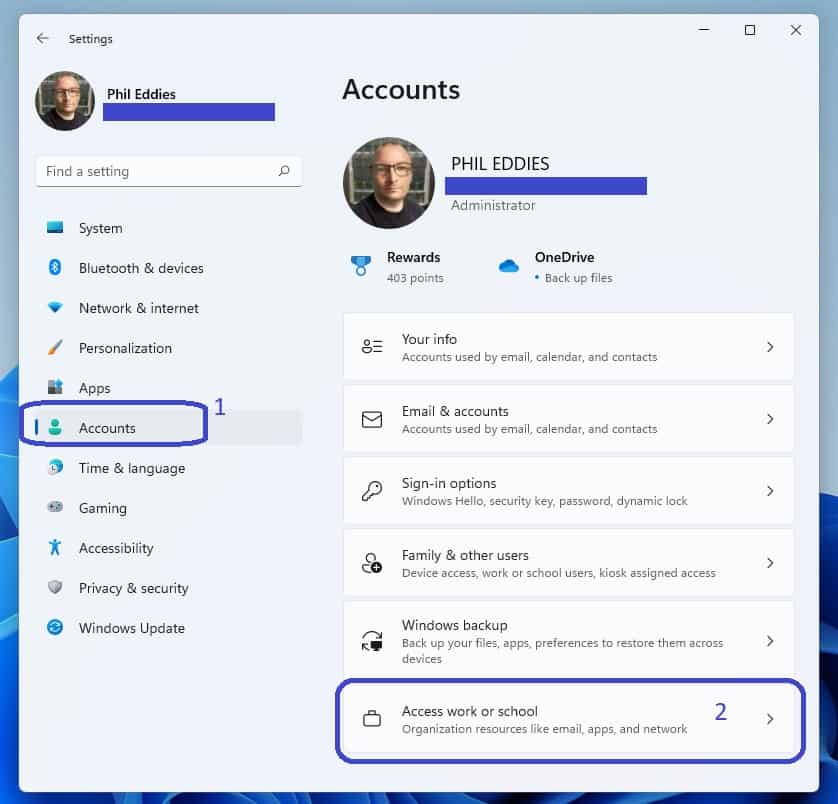Click the Personalization paintbrush icon
Screen dimensions: 838x804
55,347
